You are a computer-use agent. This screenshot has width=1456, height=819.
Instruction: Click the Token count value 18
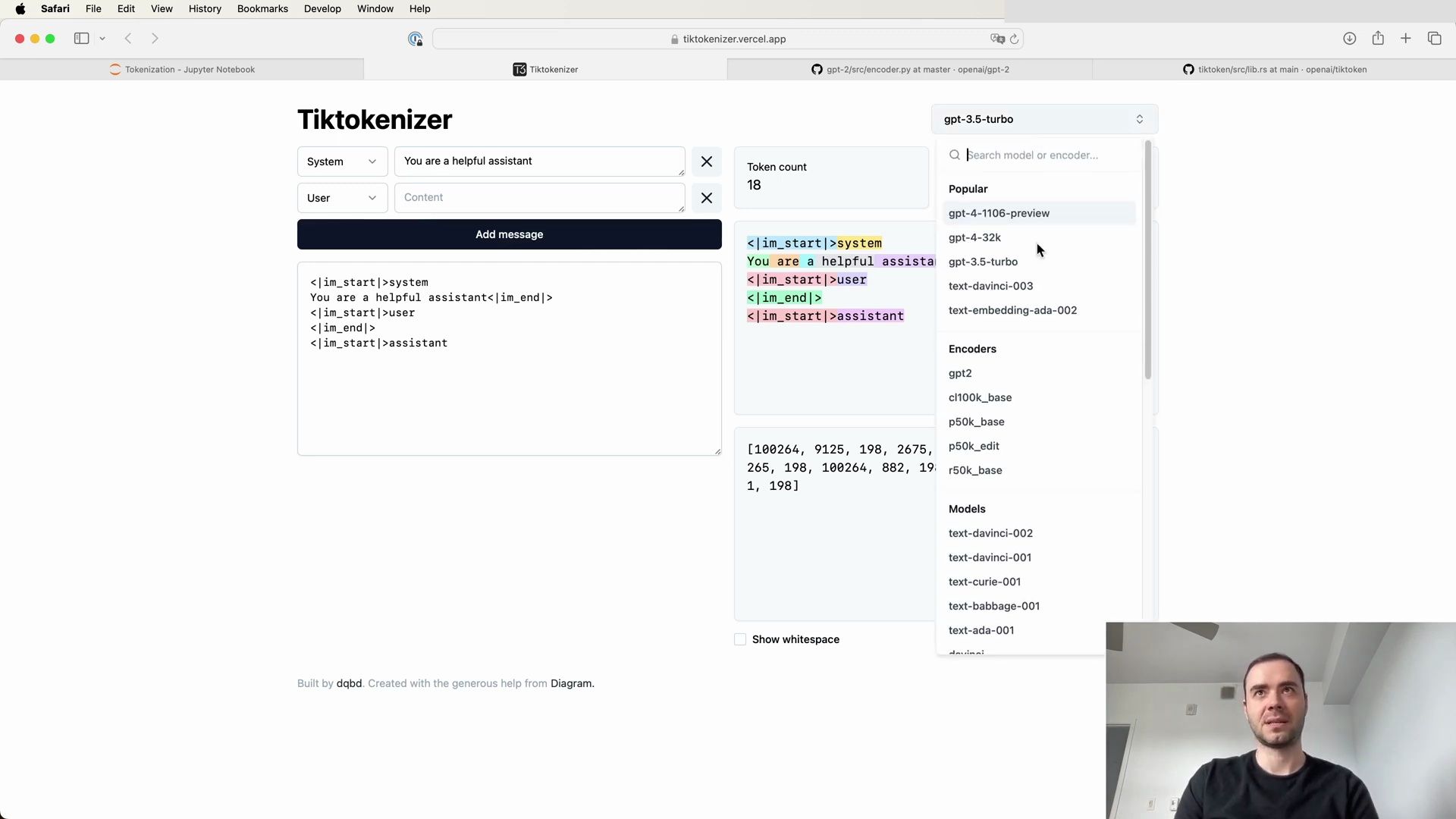tap(754, 185)
